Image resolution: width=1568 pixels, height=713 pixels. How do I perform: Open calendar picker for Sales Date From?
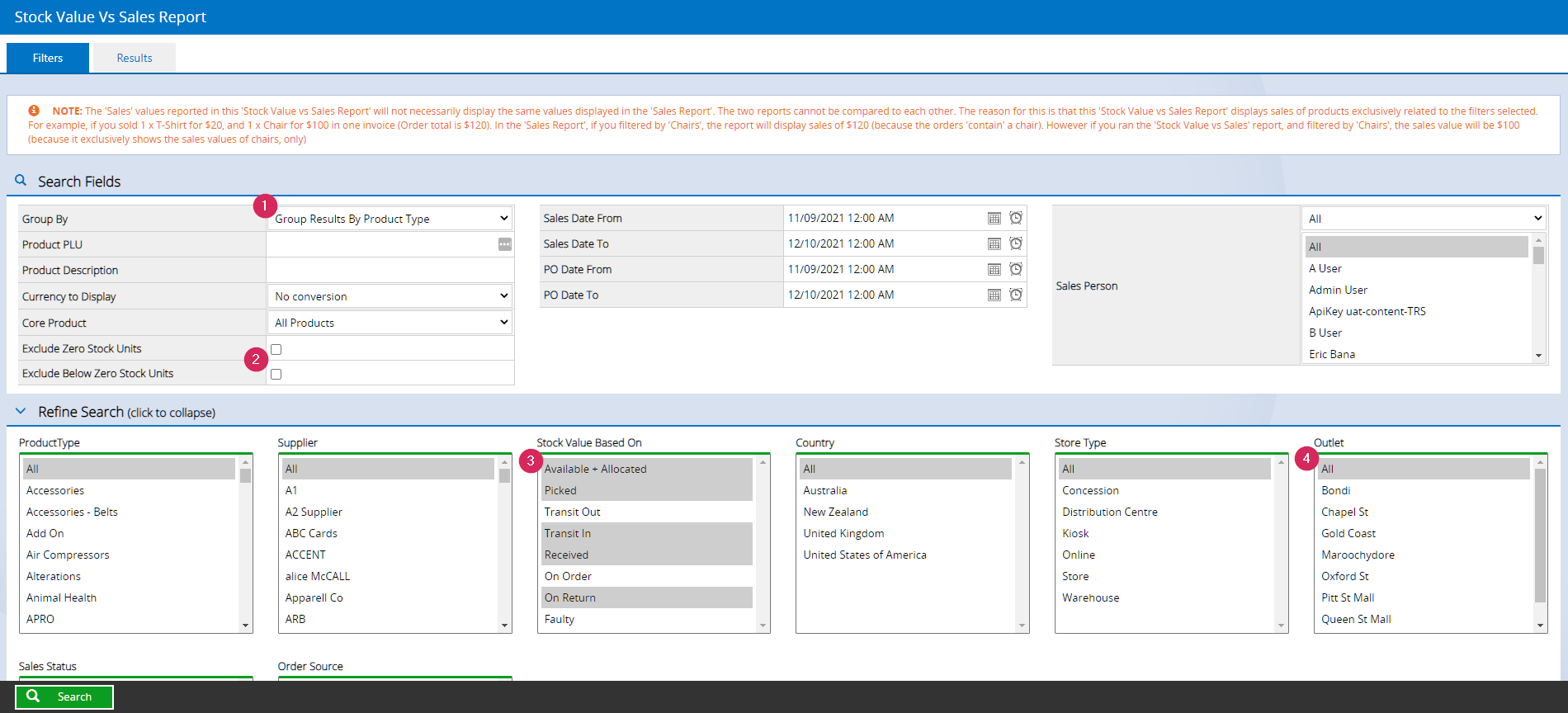pyautogui.click(x=994, y=218)
